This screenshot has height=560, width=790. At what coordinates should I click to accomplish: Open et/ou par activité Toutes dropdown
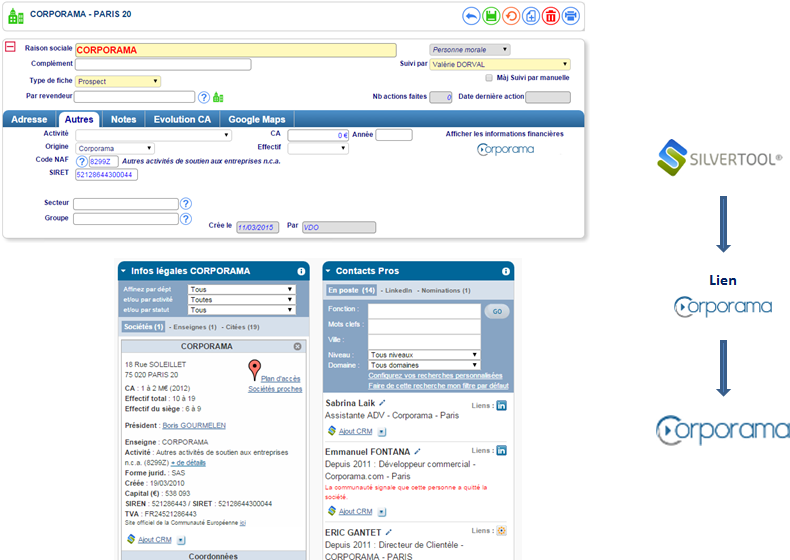point(241,299)
